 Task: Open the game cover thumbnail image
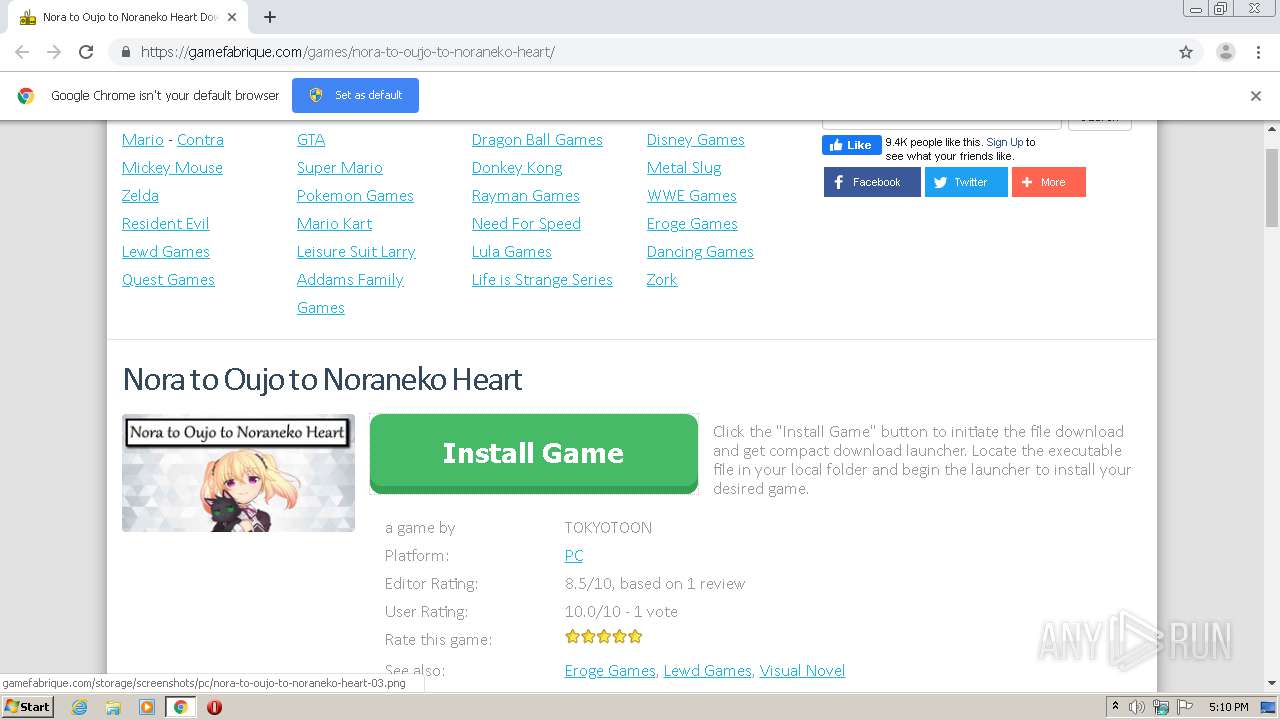click(238, 473)
